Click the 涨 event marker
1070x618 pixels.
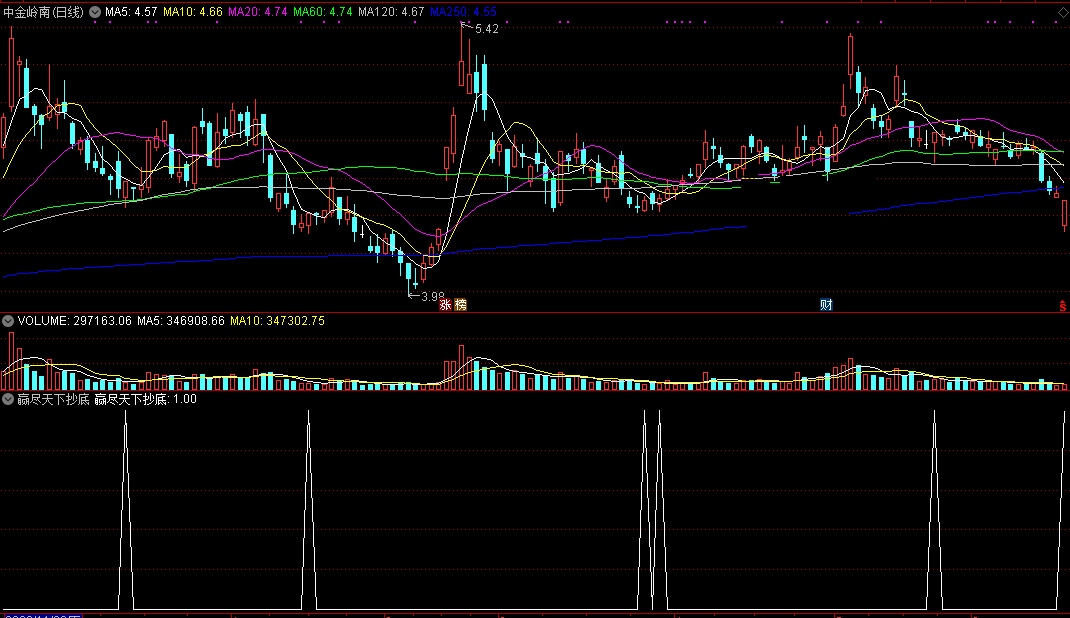(x=446, y=305)
